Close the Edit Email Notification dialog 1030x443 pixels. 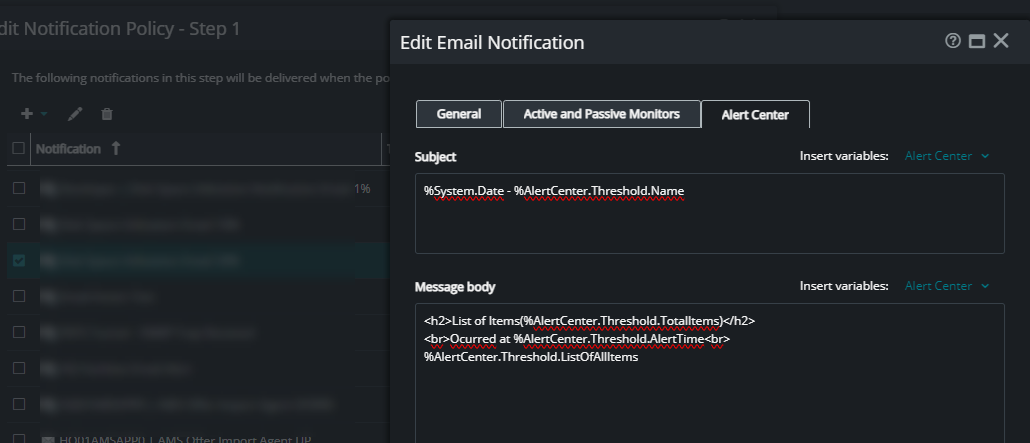coord(1000,41)
